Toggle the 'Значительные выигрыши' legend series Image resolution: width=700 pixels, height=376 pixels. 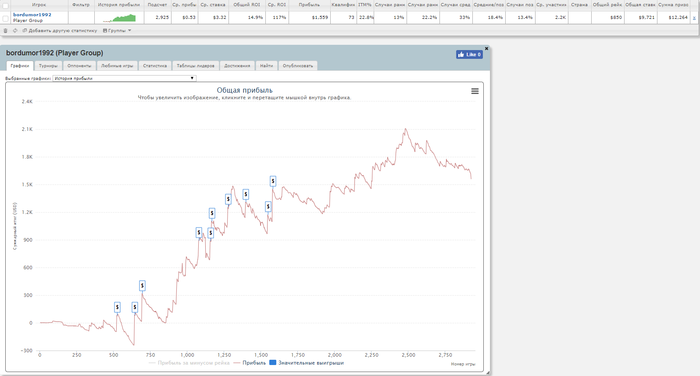pos(307,363)
